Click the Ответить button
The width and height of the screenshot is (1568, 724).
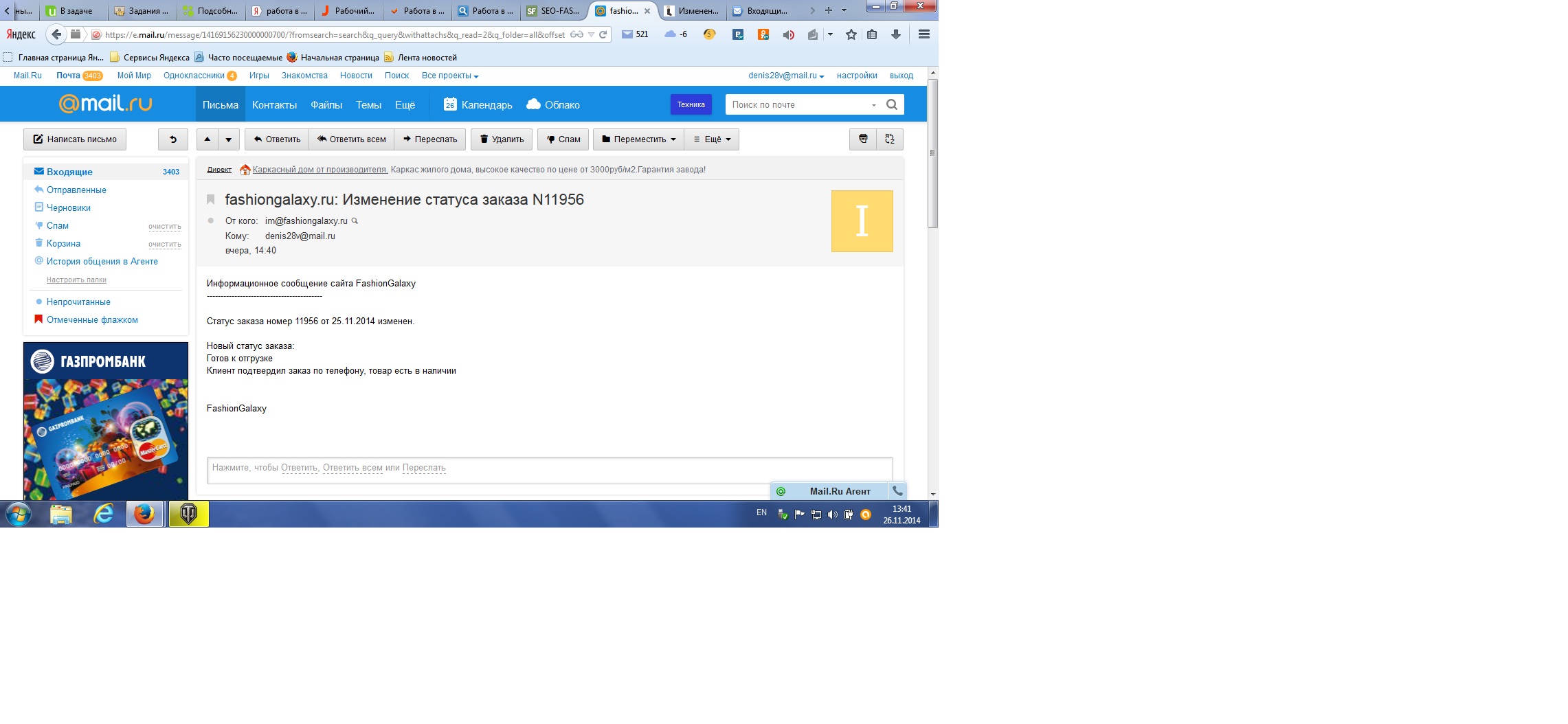click(277, 139)
